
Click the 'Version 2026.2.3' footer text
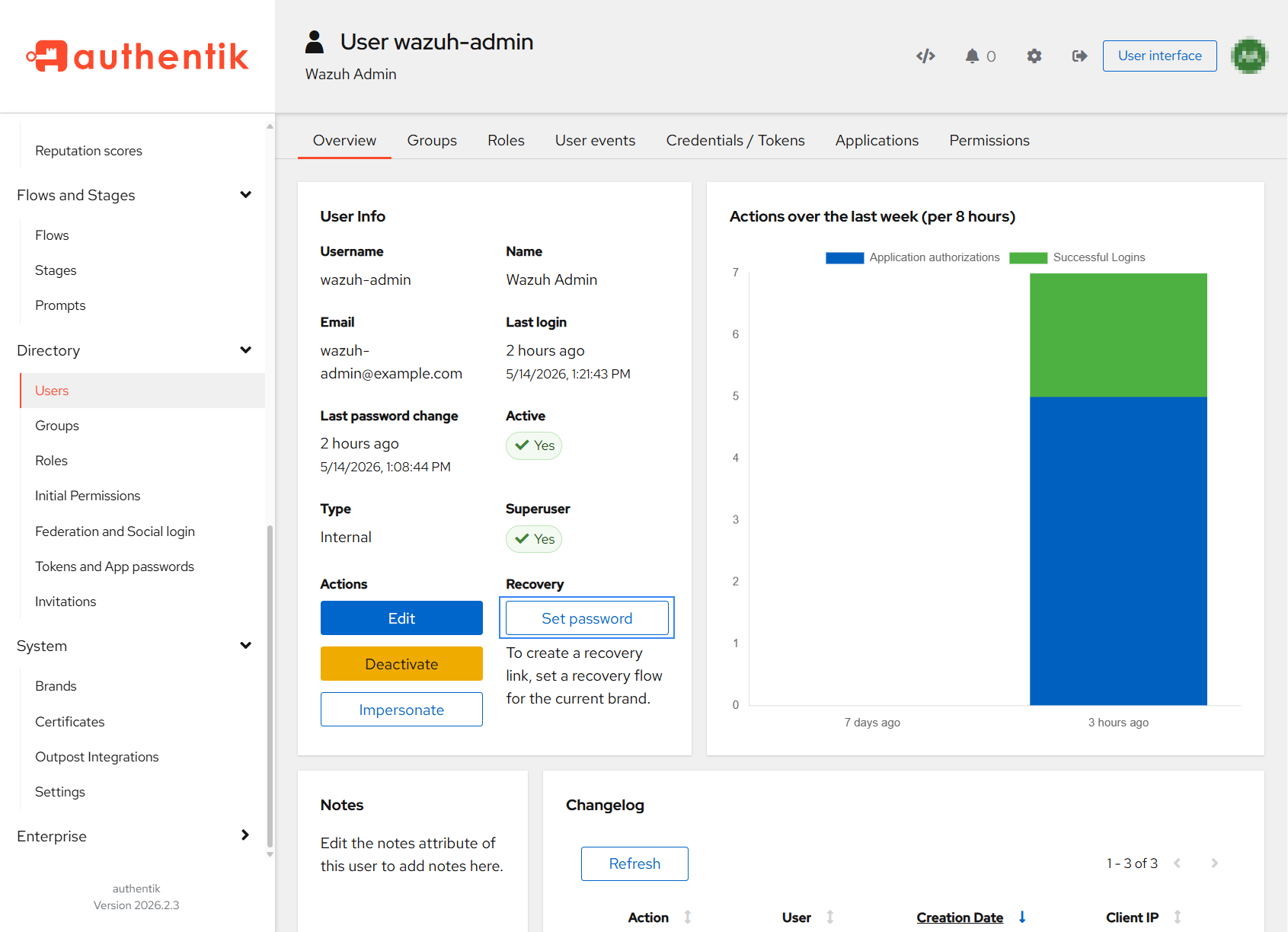click(136, 905)
